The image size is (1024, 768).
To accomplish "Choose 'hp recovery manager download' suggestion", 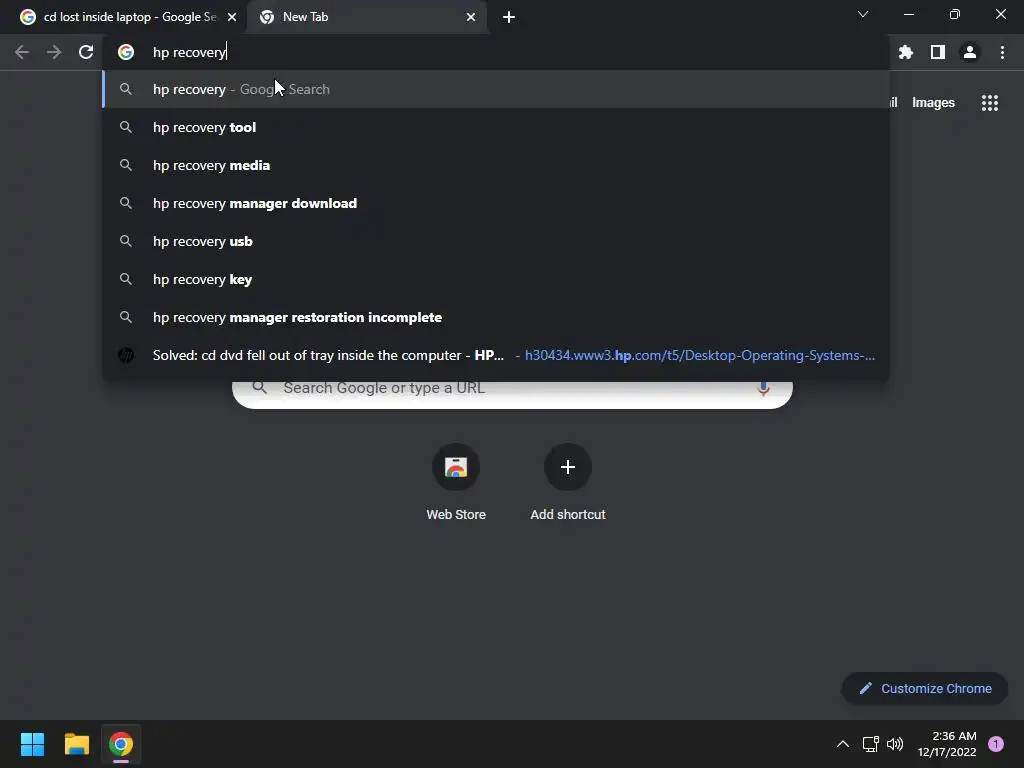I will (x=496, y=203).
